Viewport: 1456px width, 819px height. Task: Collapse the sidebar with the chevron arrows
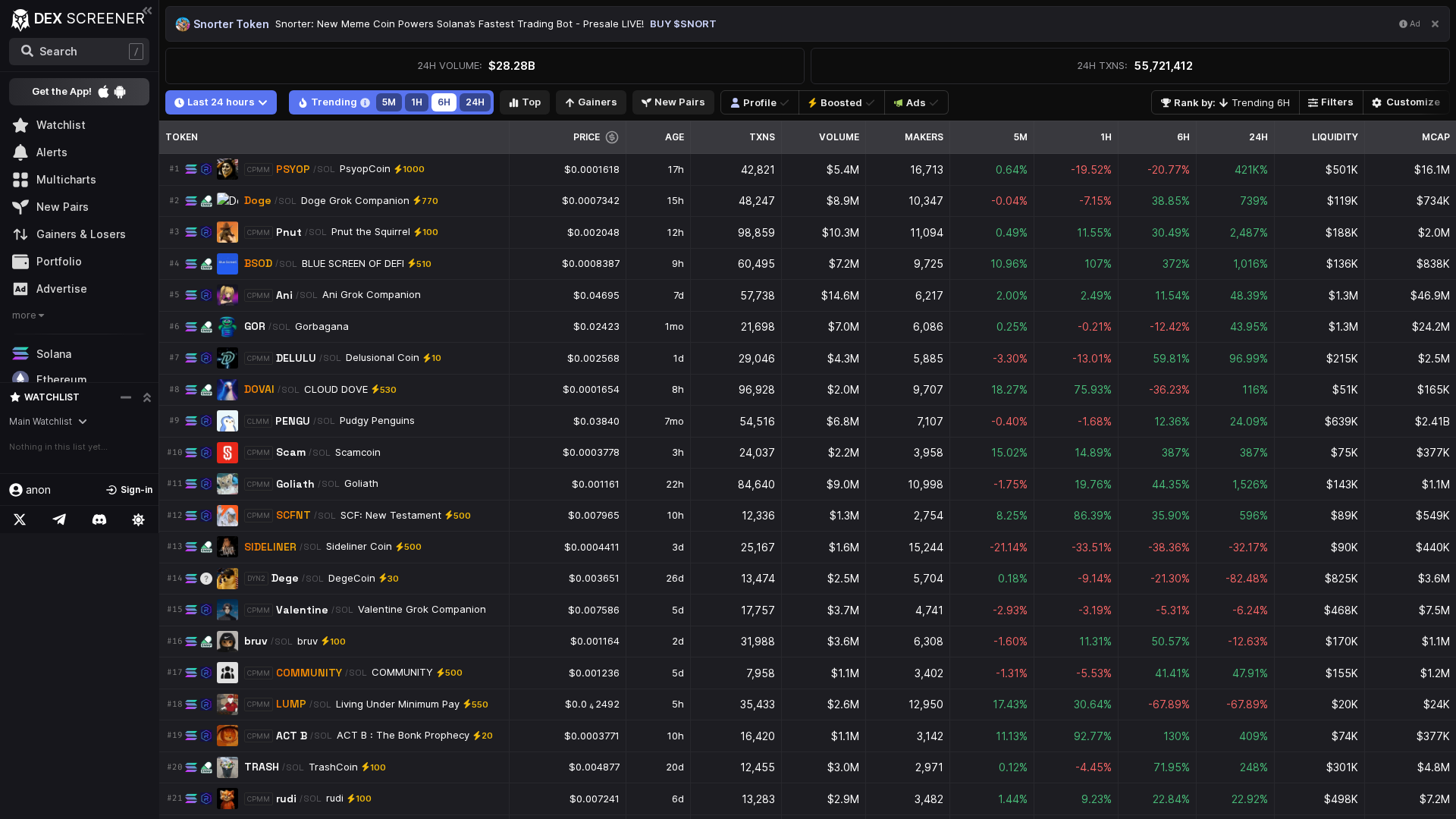147,11
